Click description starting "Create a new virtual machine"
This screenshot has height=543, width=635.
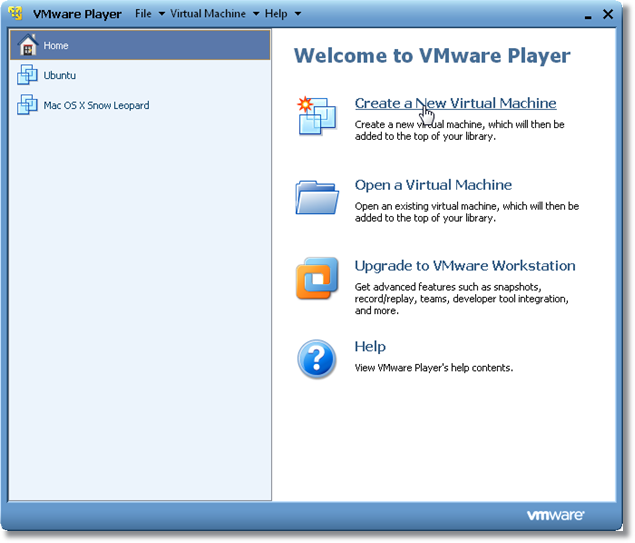tap(460, 130)
